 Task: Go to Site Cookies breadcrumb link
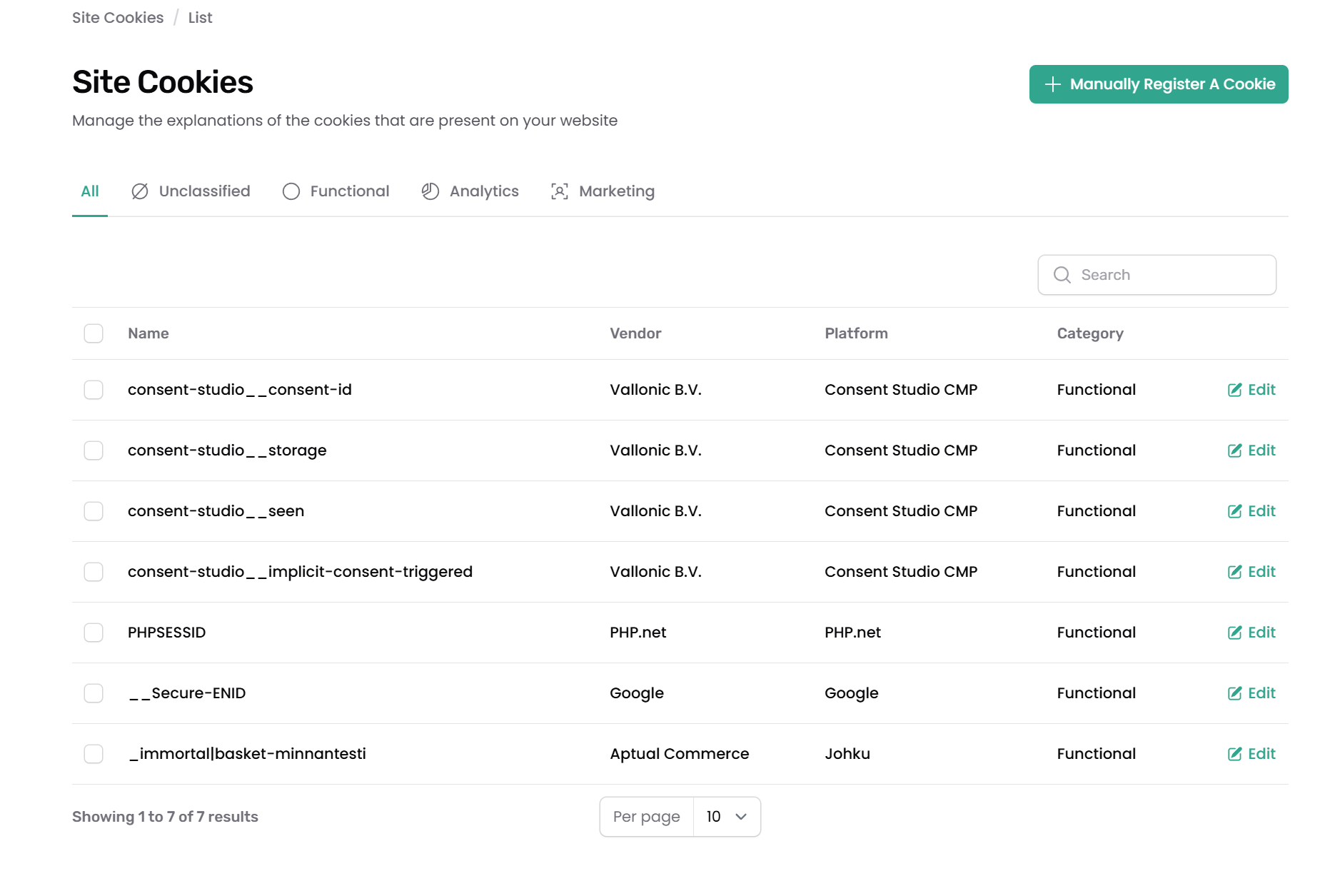[118, 18]
